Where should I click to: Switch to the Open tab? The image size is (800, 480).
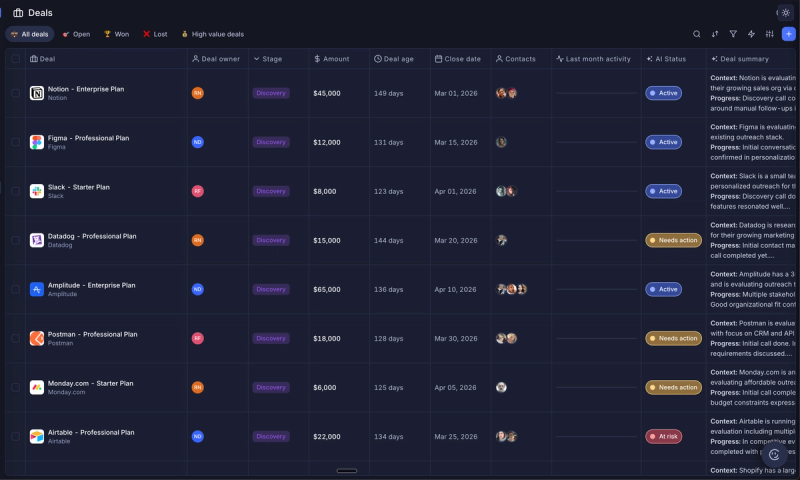pyautogui.click(x=76, y=34)
